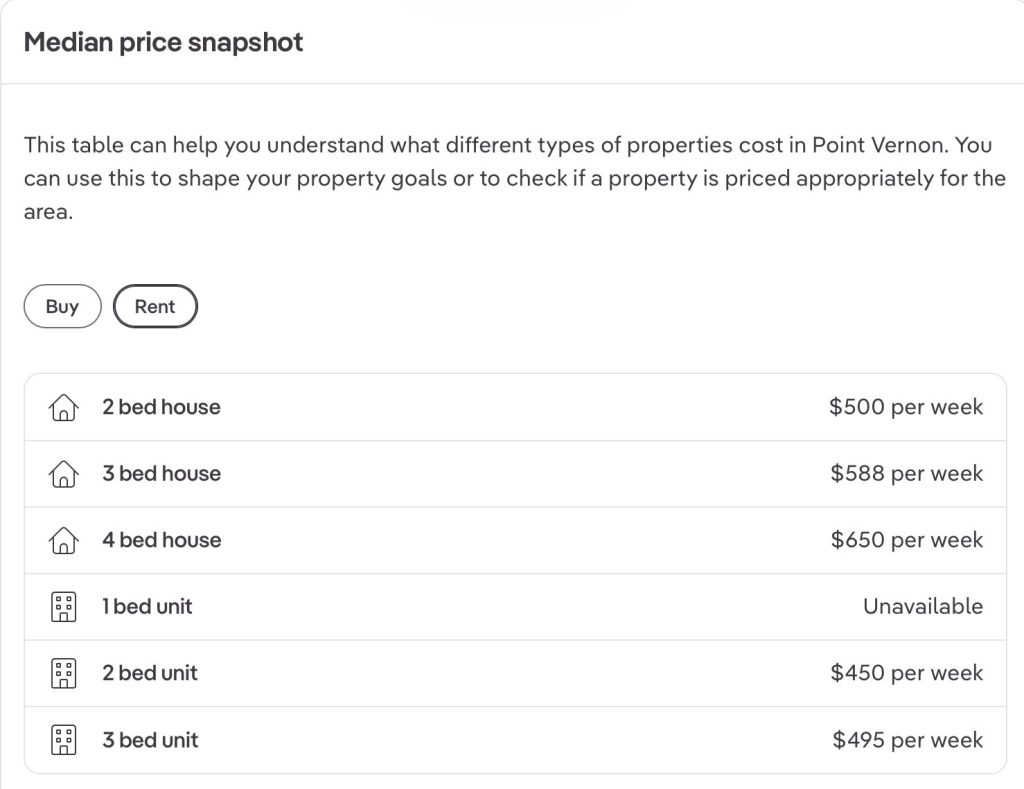
Task: Click the $500 per week price
Action: pos(906,407)
